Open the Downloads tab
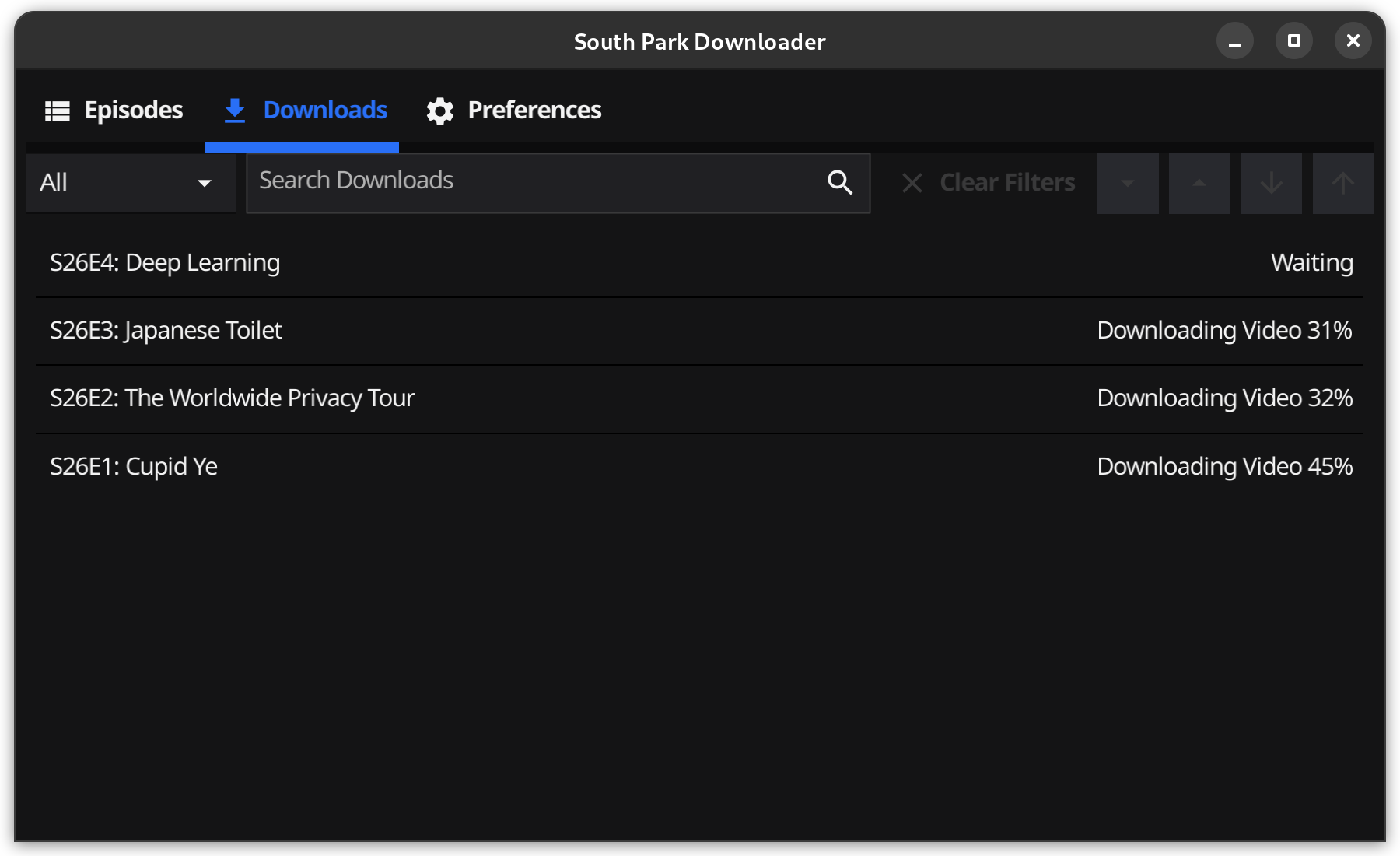This screenshot has height=856, width=1400. coord(302,111)
